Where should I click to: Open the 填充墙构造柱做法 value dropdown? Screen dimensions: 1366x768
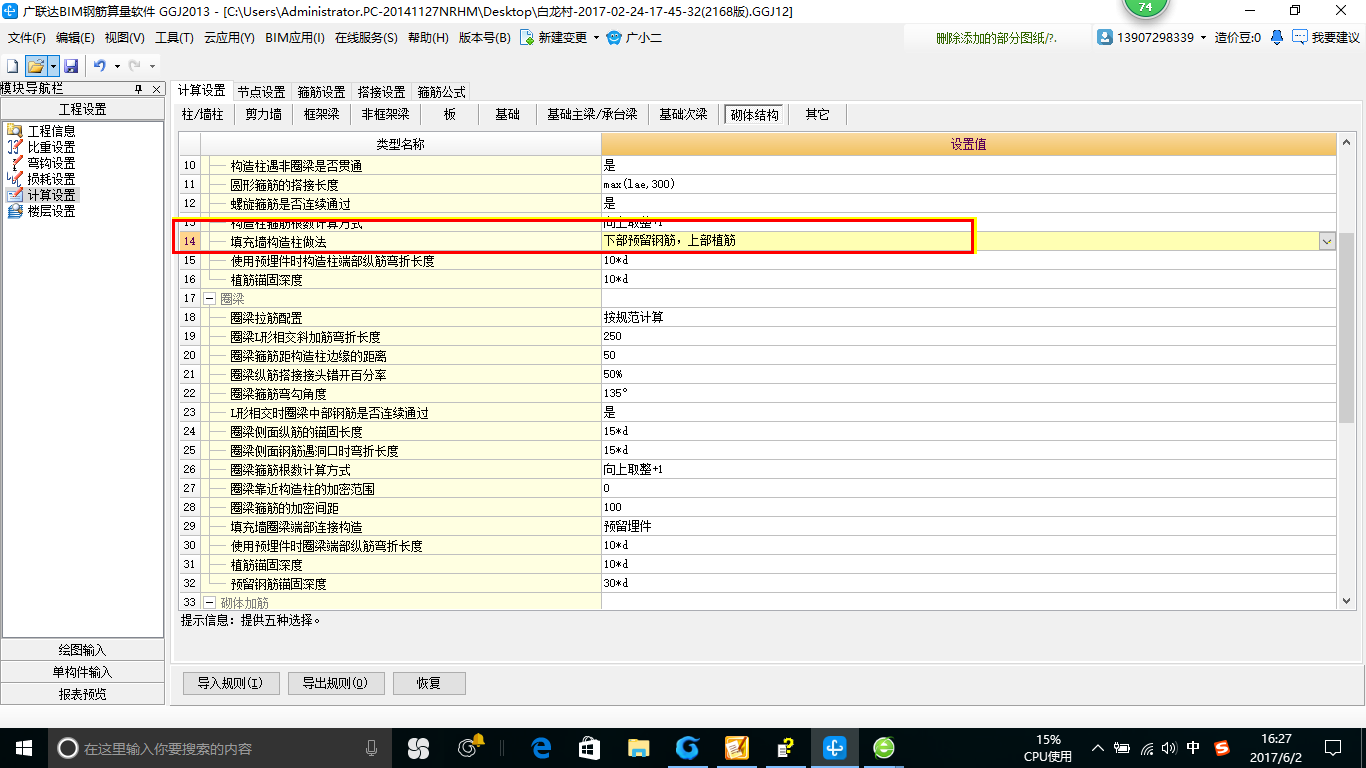[1327, 241]
